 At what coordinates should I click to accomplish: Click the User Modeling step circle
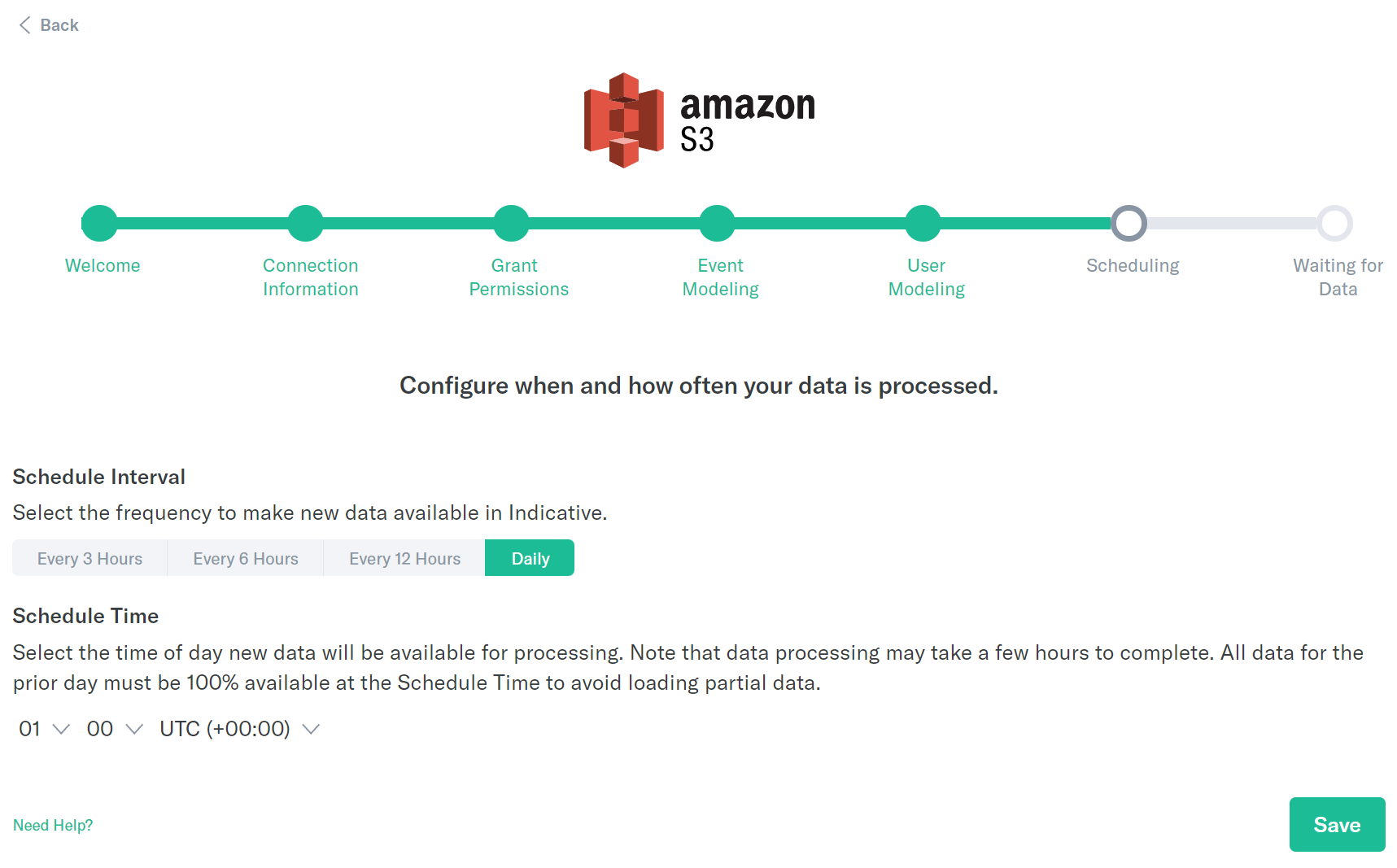[923, 222]
